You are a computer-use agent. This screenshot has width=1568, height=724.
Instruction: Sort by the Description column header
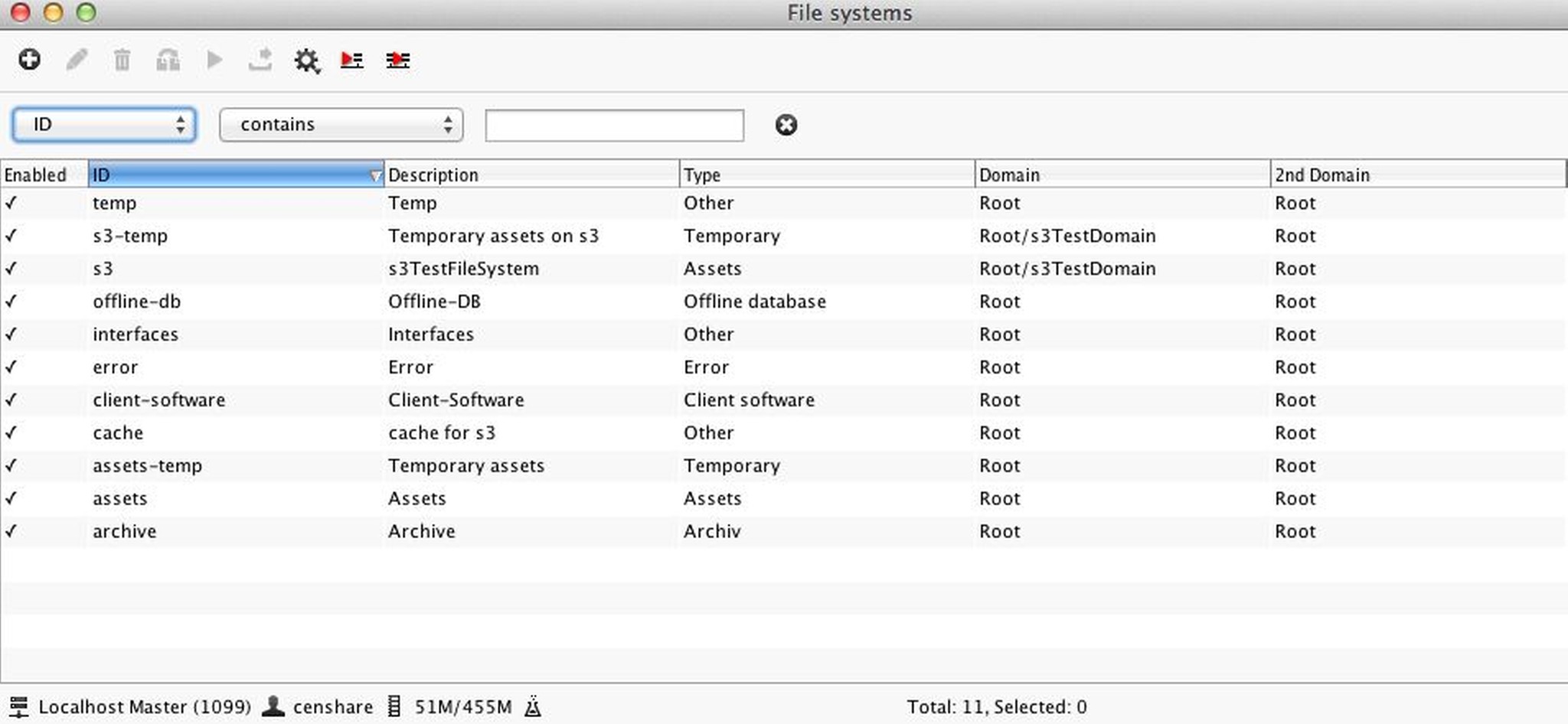coord(531,175)
